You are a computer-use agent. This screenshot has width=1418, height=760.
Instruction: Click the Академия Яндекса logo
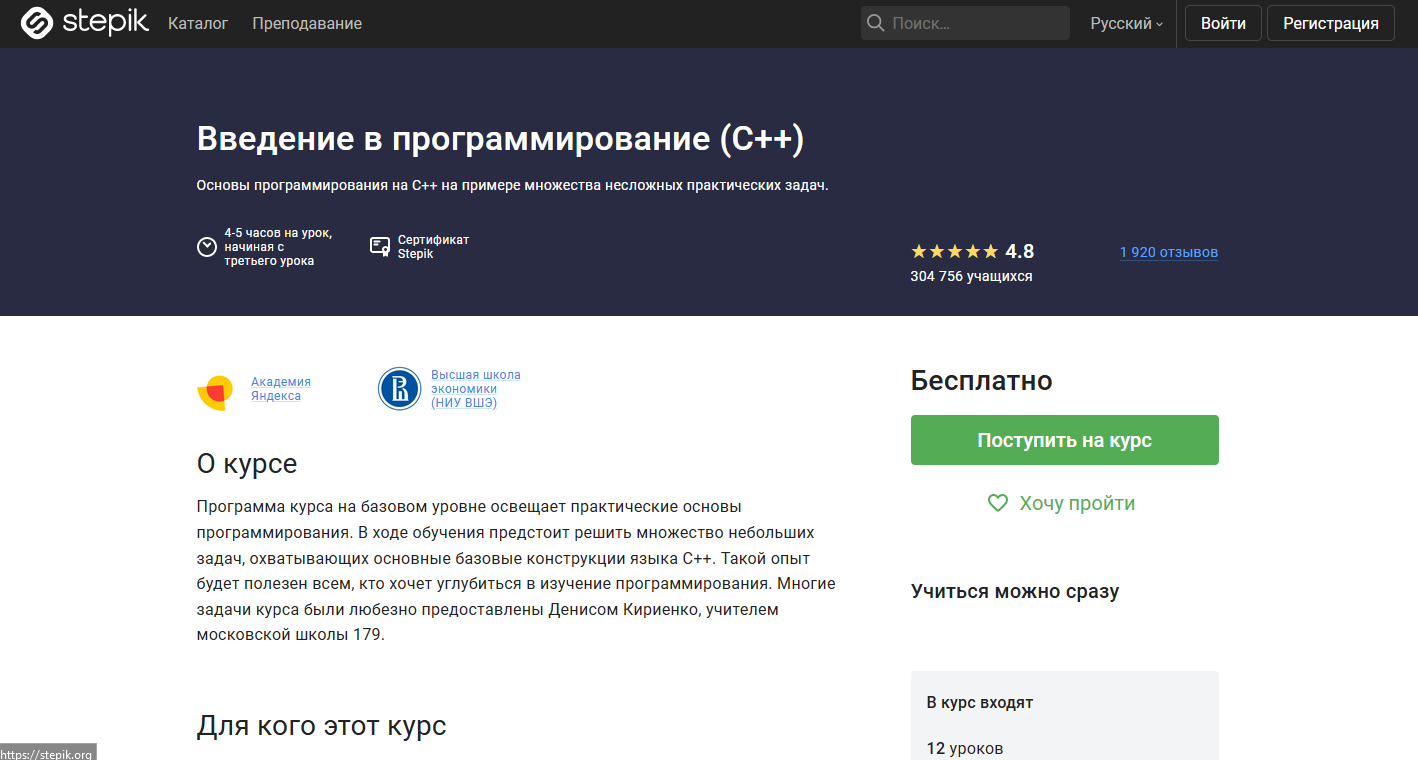tap(216, 392)
